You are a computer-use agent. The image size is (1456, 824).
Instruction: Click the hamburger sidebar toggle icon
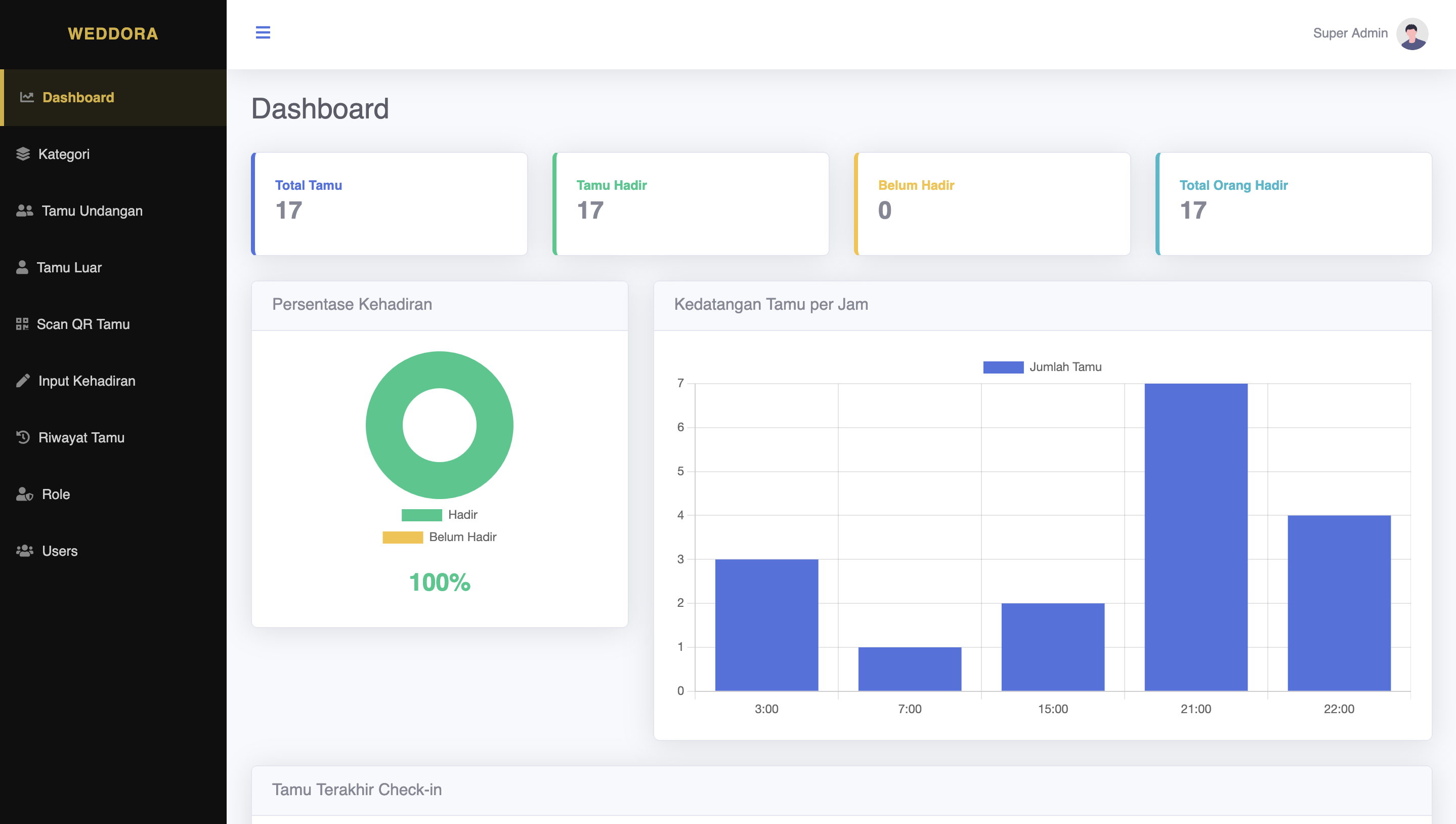pos(263,32)
